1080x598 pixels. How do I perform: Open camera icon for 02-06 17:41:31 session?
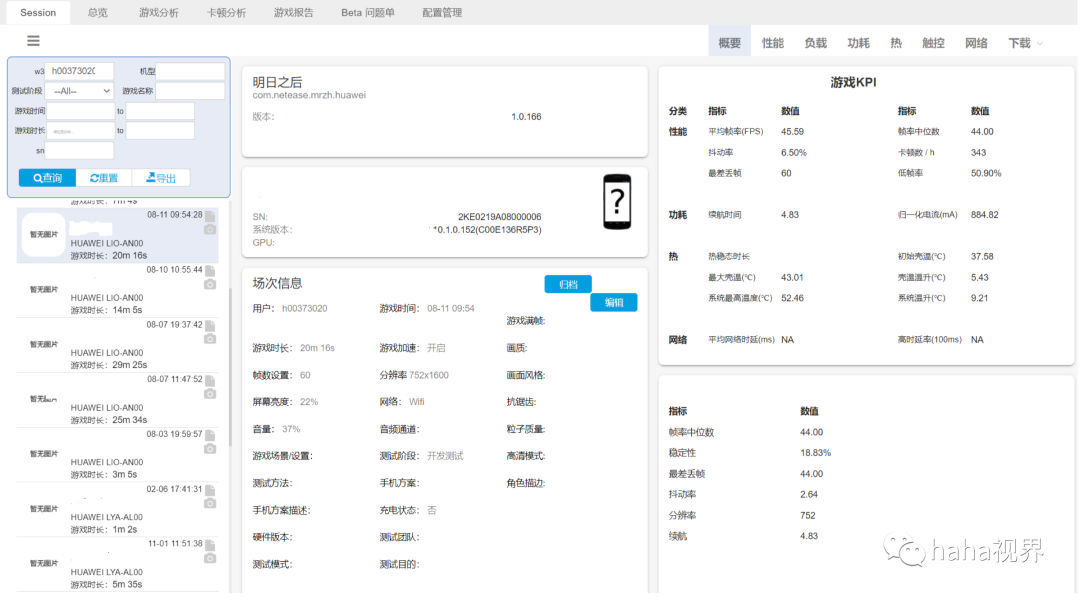[210, 504]
